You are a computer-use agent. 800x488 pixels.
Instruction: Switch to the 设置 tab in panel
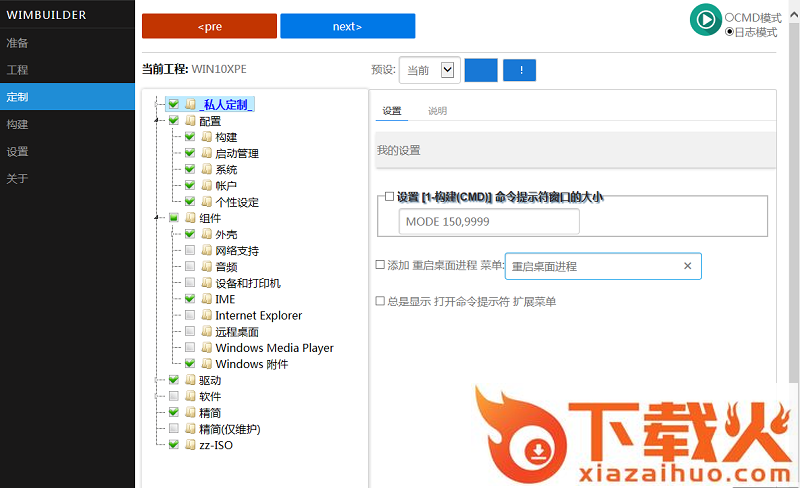(392, 111)
